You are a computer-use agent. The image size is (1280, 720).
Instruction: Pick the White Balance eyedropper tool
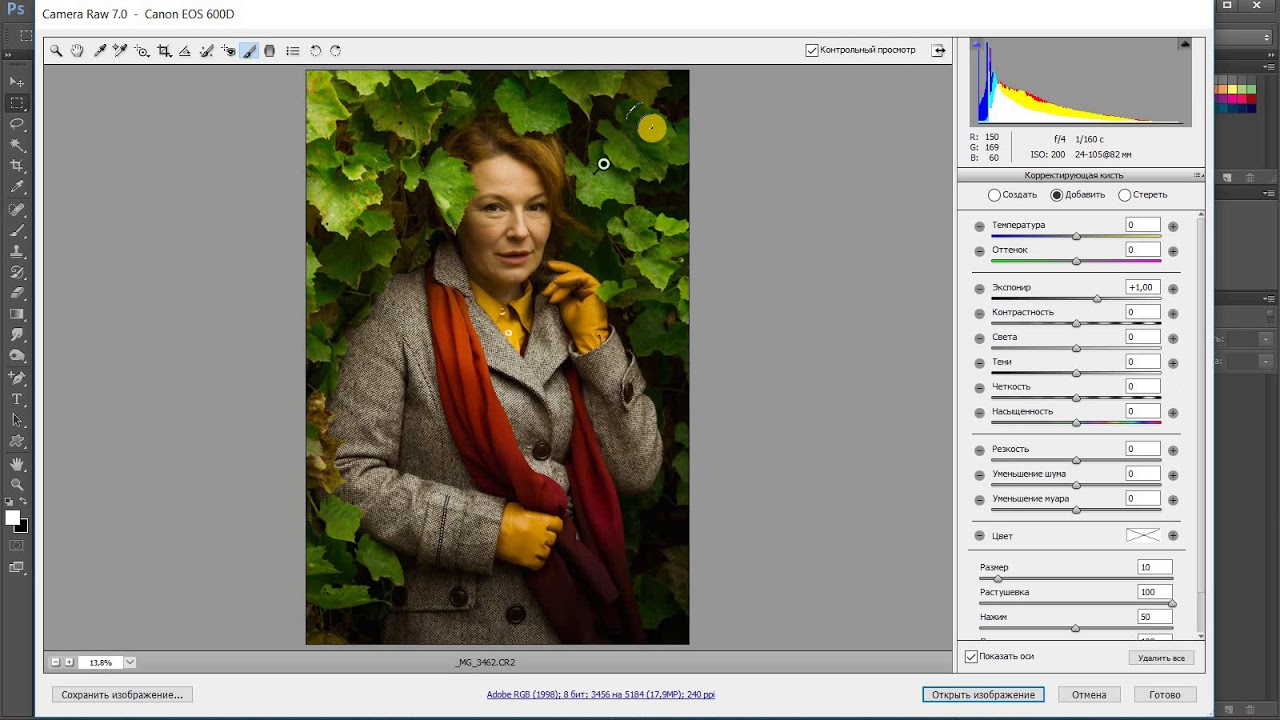coord(100,51)
